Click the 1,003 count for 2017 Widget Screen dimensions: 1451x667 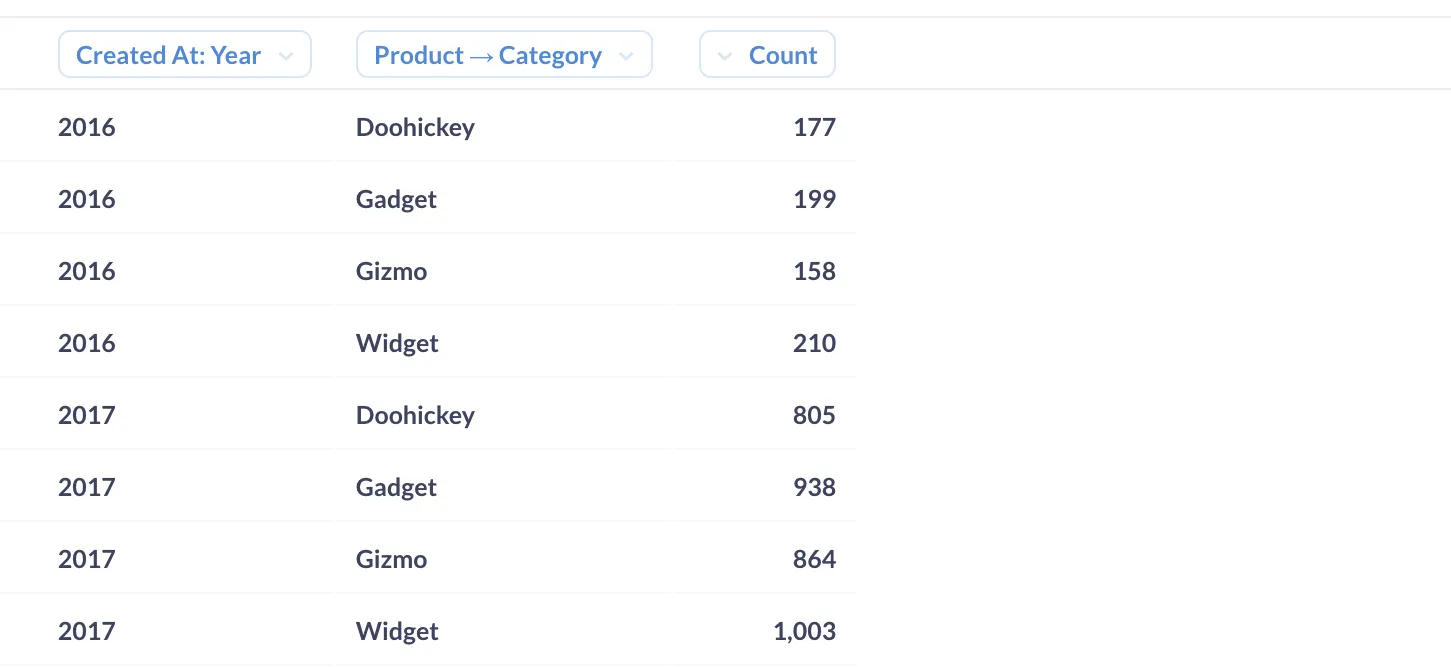(x=807, y=631)
